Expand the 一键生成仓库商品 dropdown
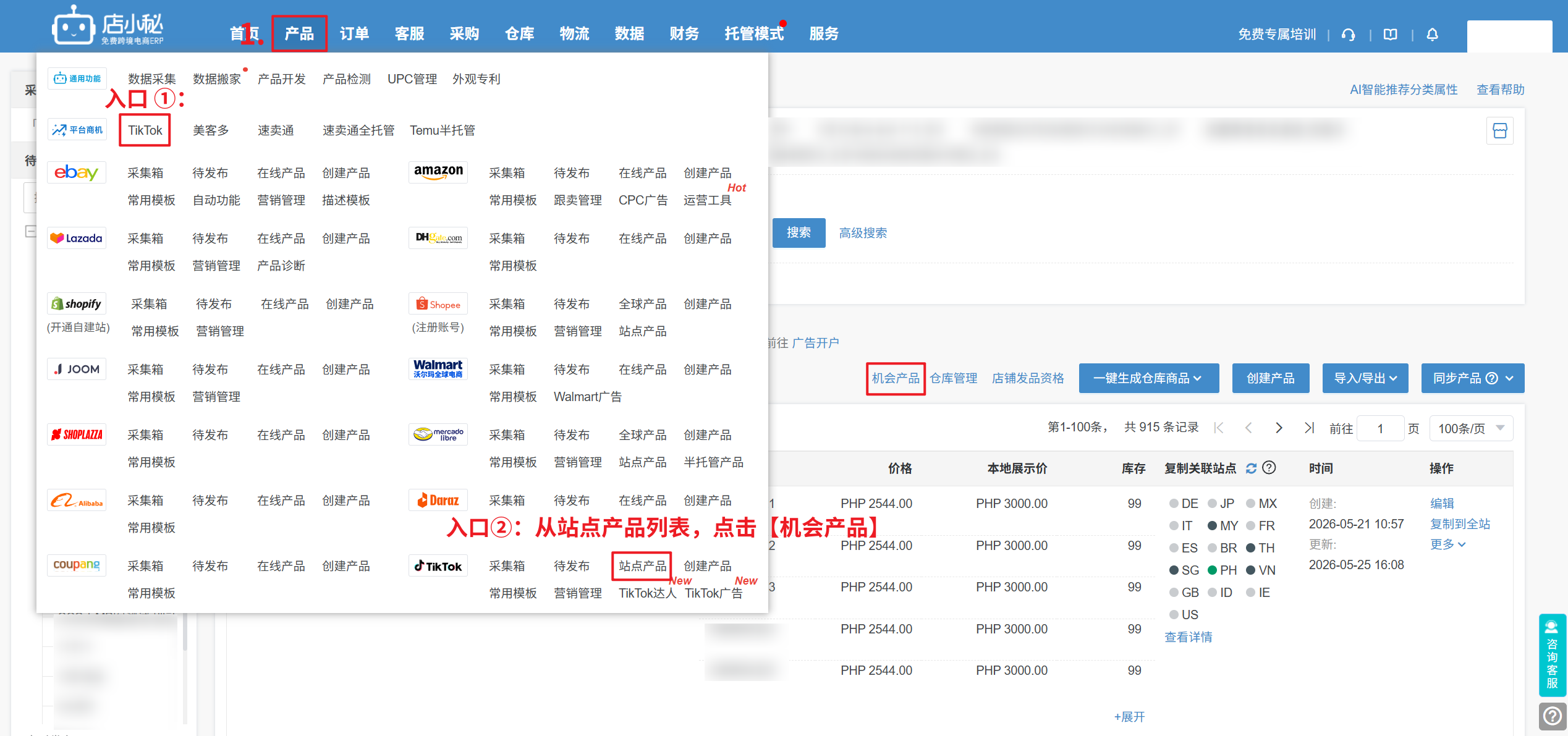Screen dimensions: 1568x736 [1149, 378]
